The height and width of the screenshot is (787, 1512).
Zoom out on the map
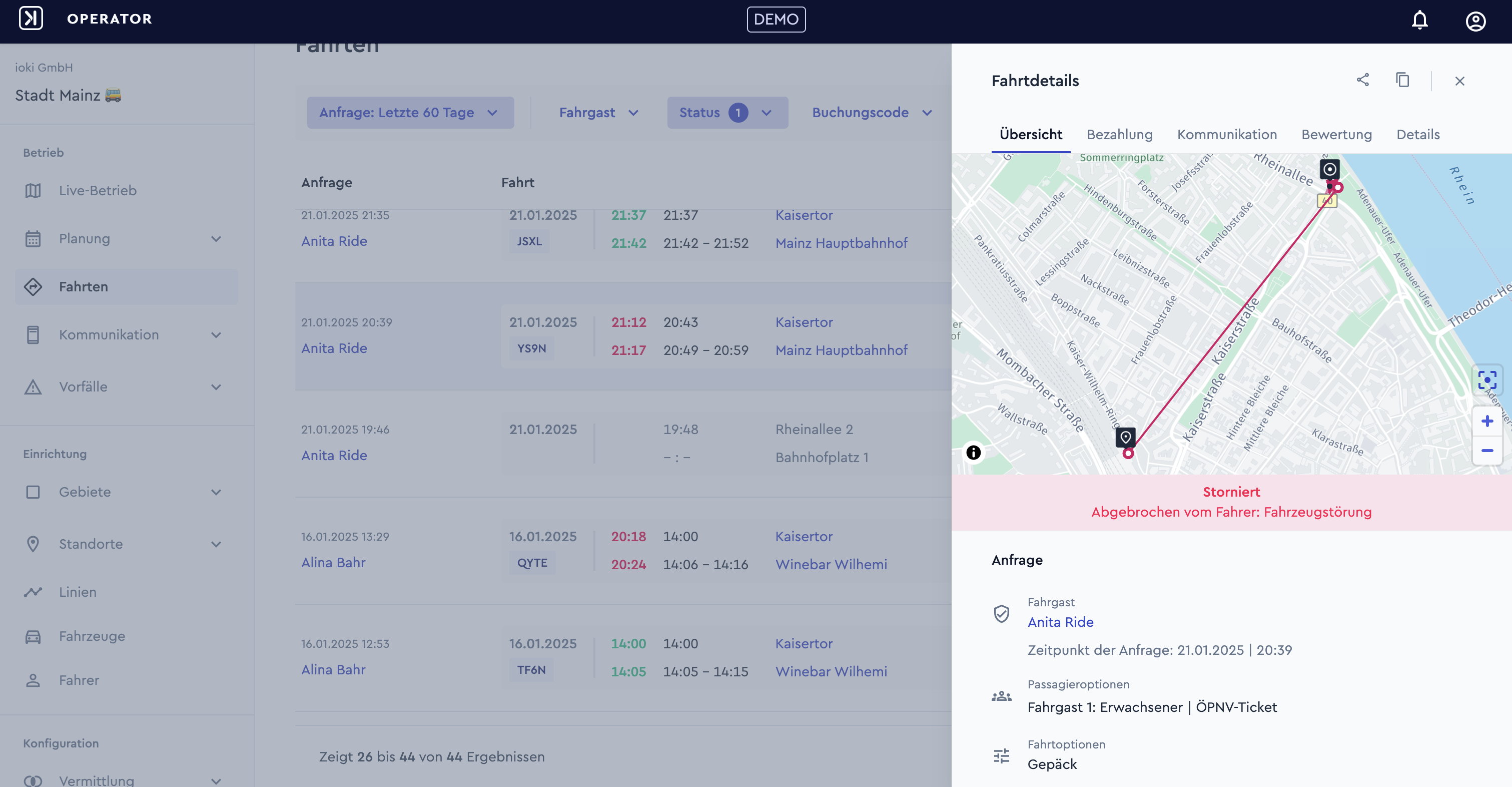1487,451
